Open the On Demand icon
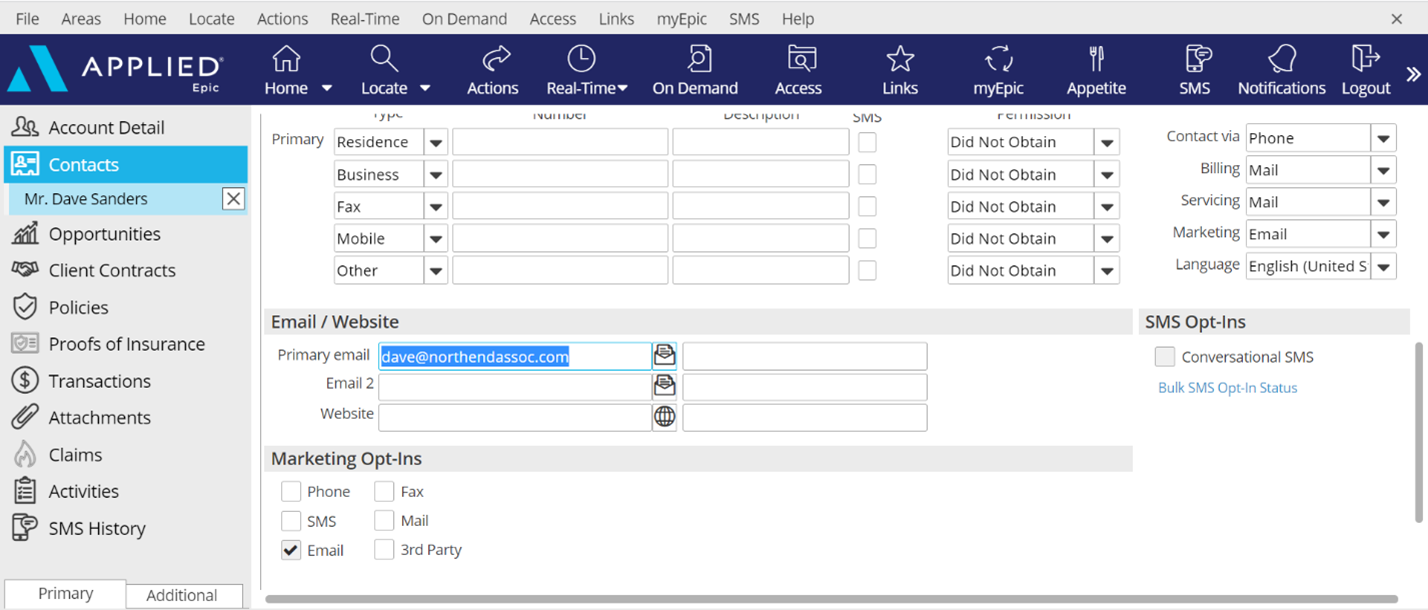Screen dimensions: 1428x610 pyautogui.click(x=699, y=58)
